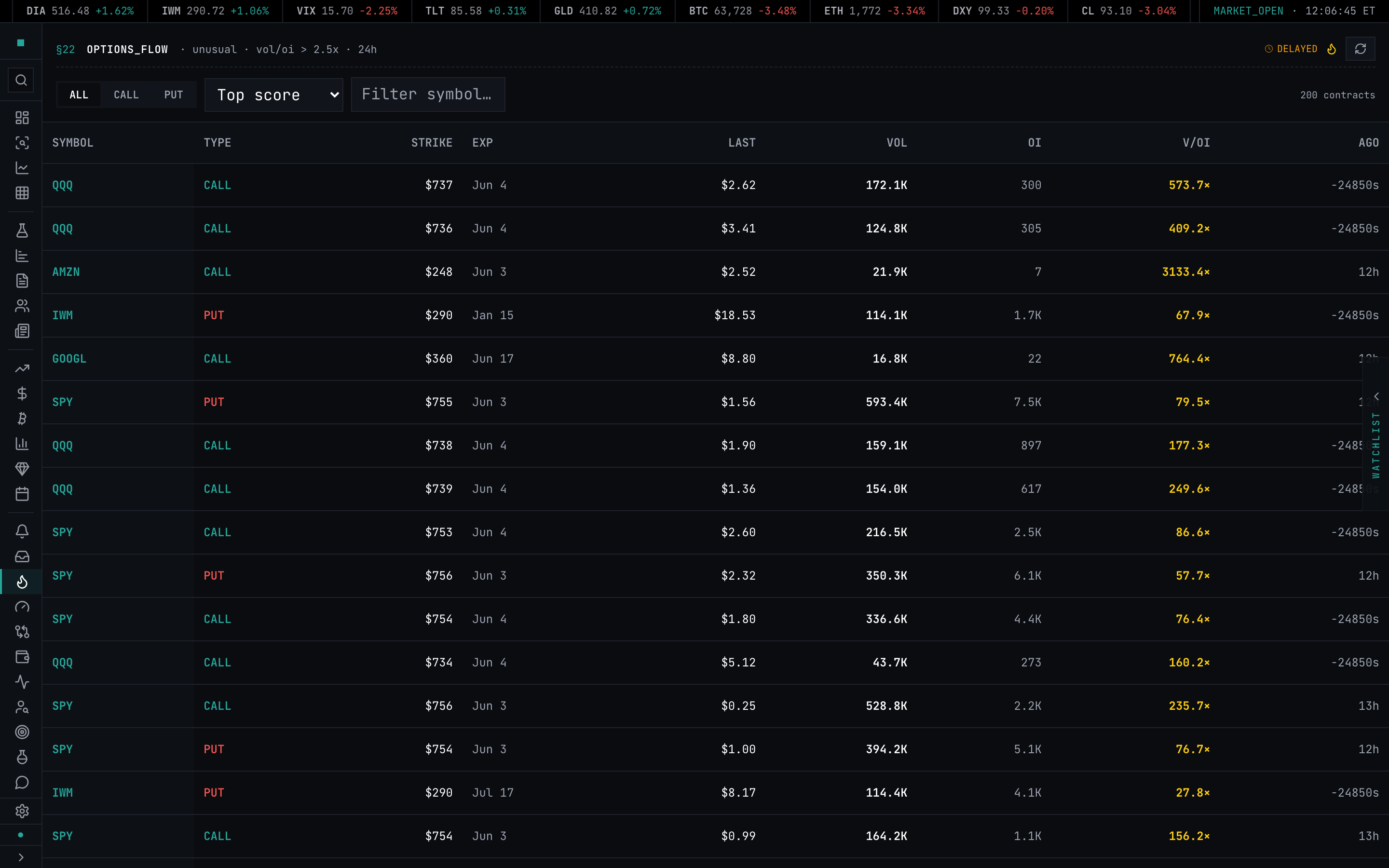Image resolution: width=1389 pixels, height=868 pixels.
Task: Open the trending-up arrow icon
Action: tap(22, 368)
